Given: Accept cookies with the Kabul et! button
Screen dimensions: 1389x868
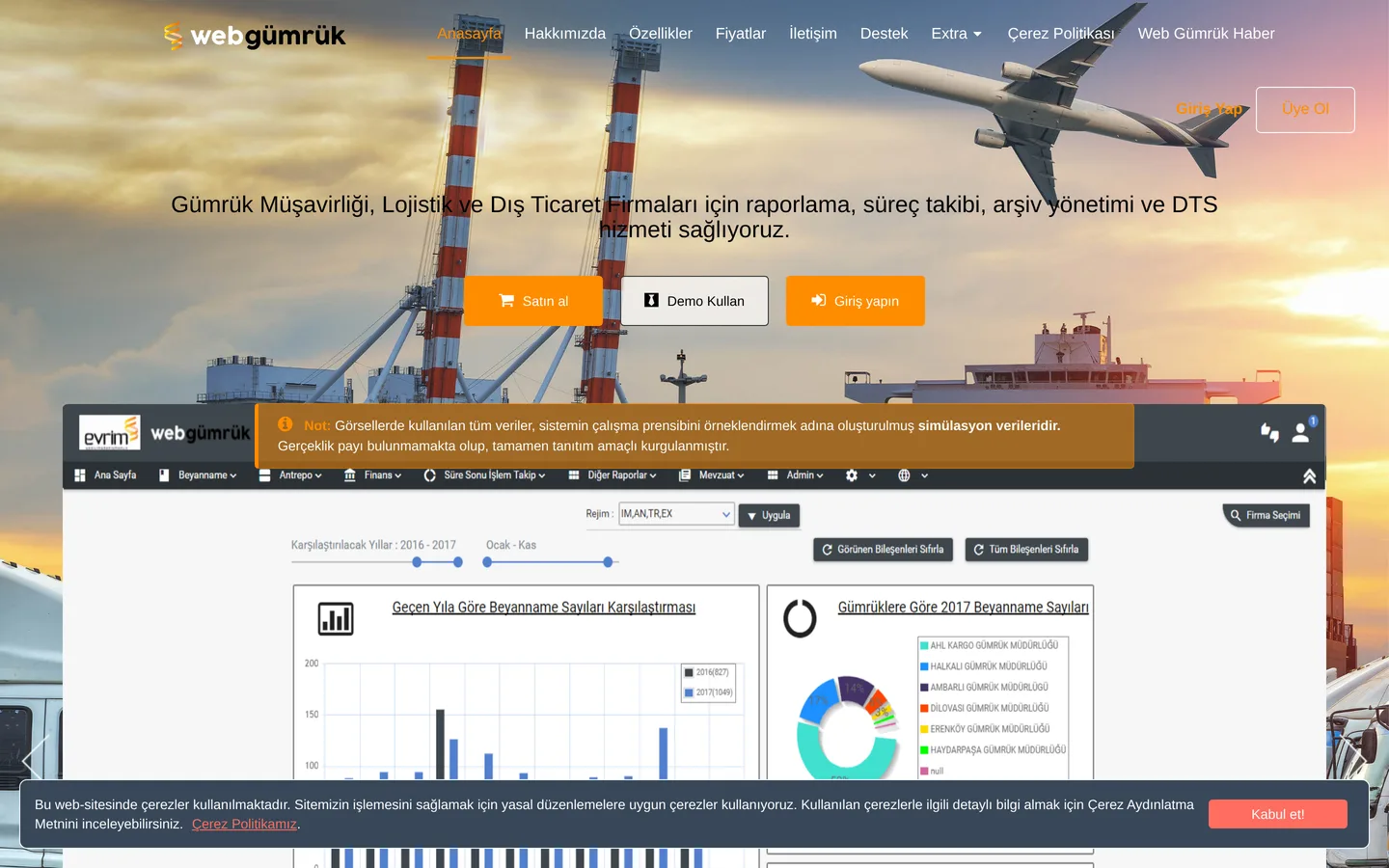Looking at the screenshot, I should [1278, 814].
